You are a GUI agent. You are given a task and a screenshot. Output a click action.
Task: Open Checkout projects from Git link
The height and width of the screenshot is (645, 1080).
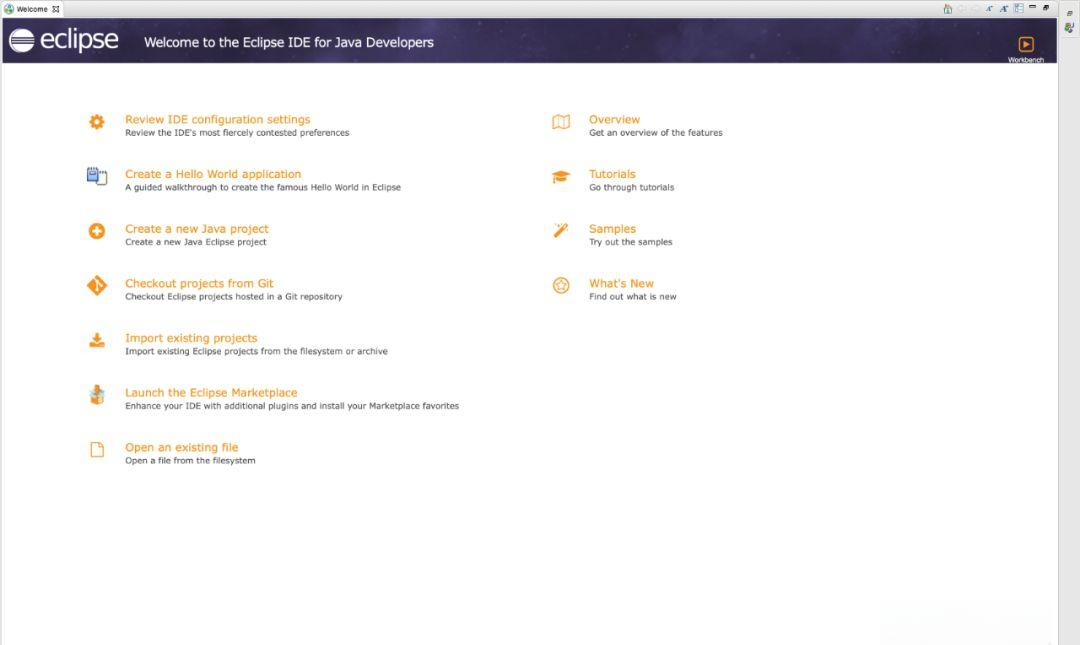[x=199, y=283]
